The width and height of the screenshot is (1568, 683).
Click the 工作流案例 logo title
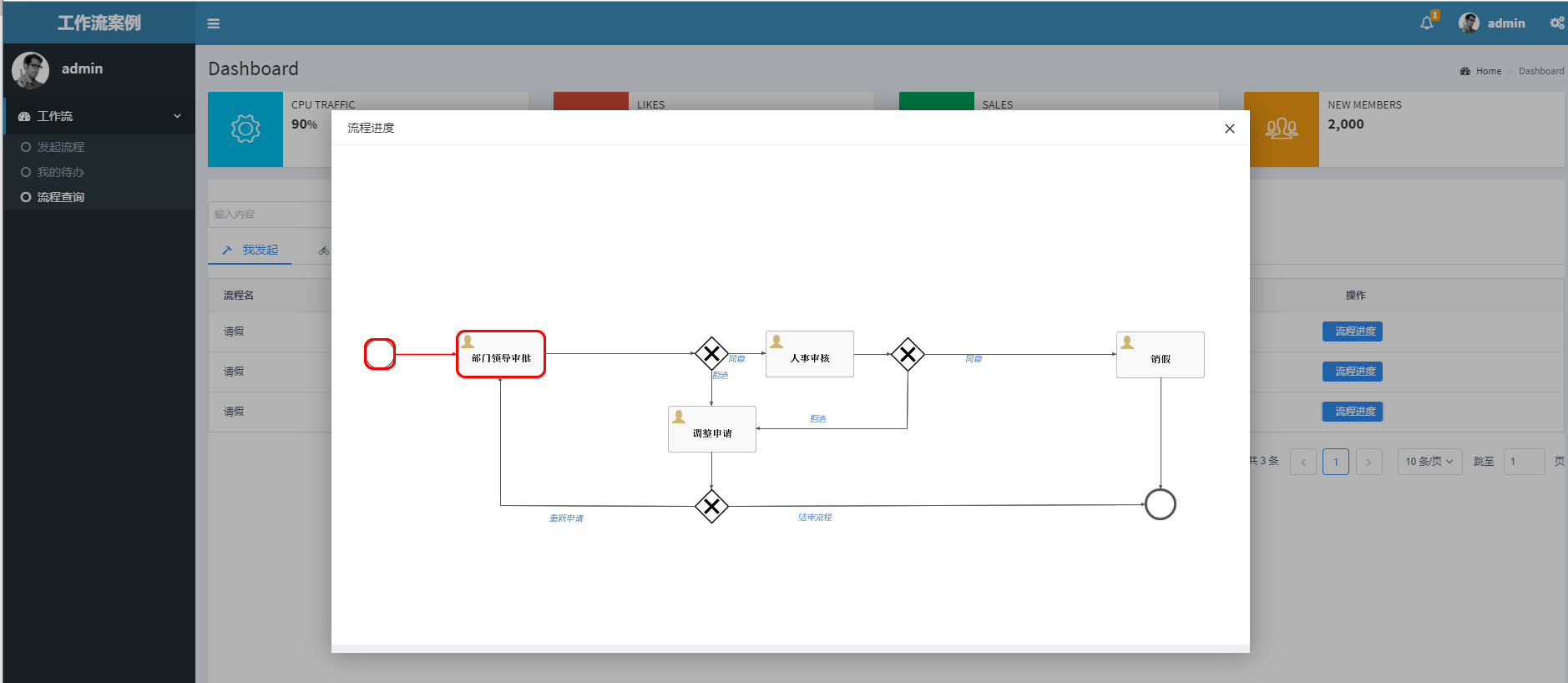click(x=99, y=23)
